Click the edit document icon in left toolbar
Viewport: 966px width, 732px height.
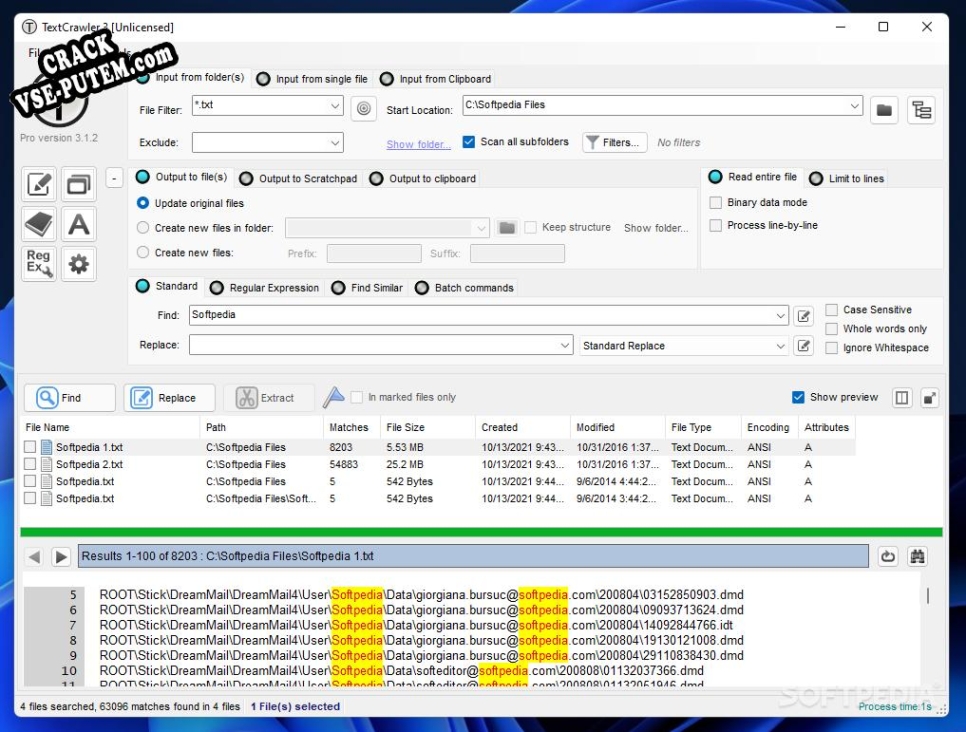[39, 184]
